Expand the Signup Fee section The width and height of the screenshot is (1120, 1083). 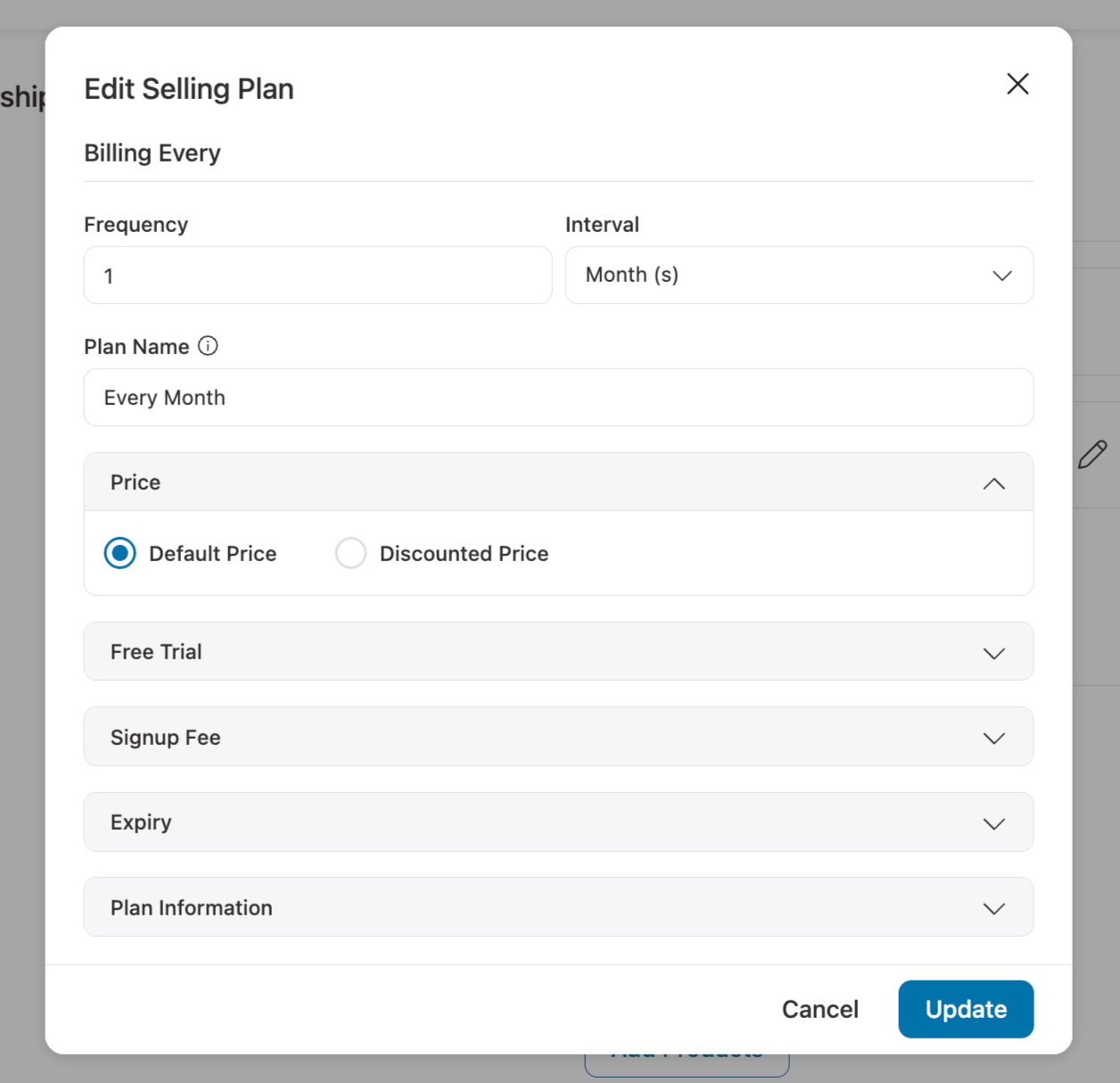click(x=557, y=738)
